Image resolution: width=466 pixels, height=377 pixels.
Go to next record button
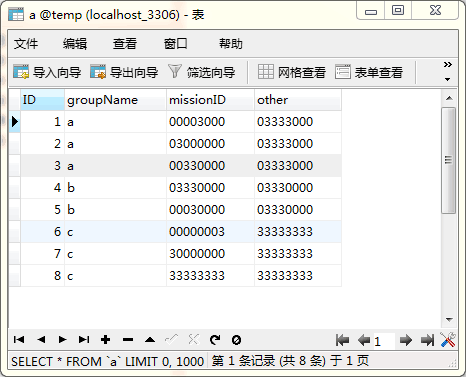[62, 340]
